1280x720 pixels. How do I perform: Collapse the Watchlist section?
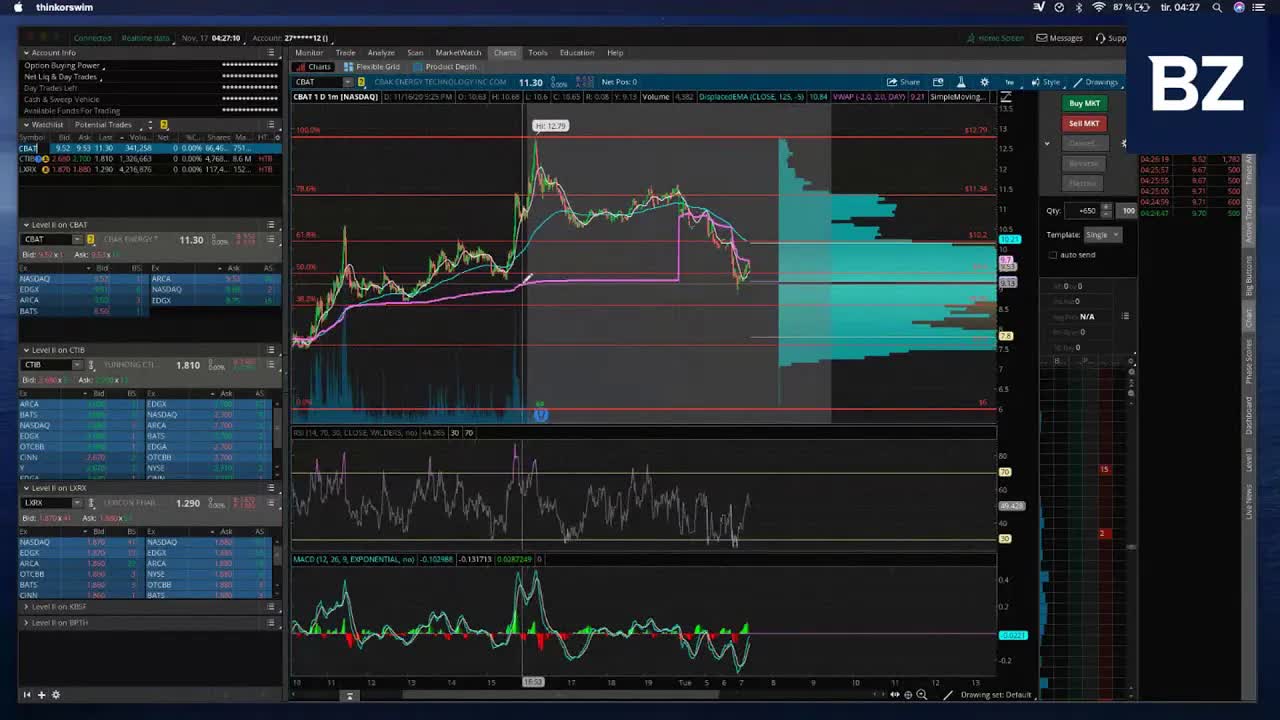(x=26, y=125)
